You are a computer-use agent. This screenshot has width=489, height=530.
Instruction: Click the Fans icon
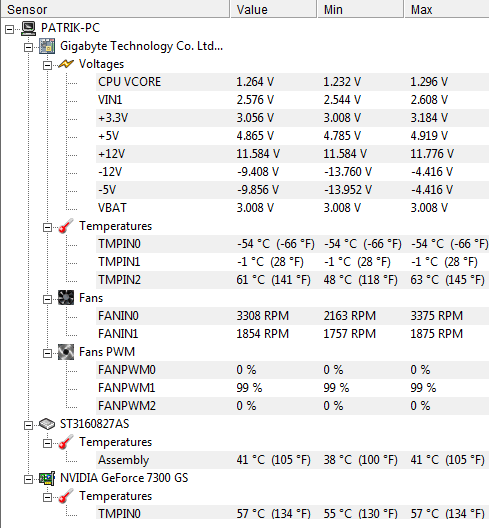(x=66, y=298)
